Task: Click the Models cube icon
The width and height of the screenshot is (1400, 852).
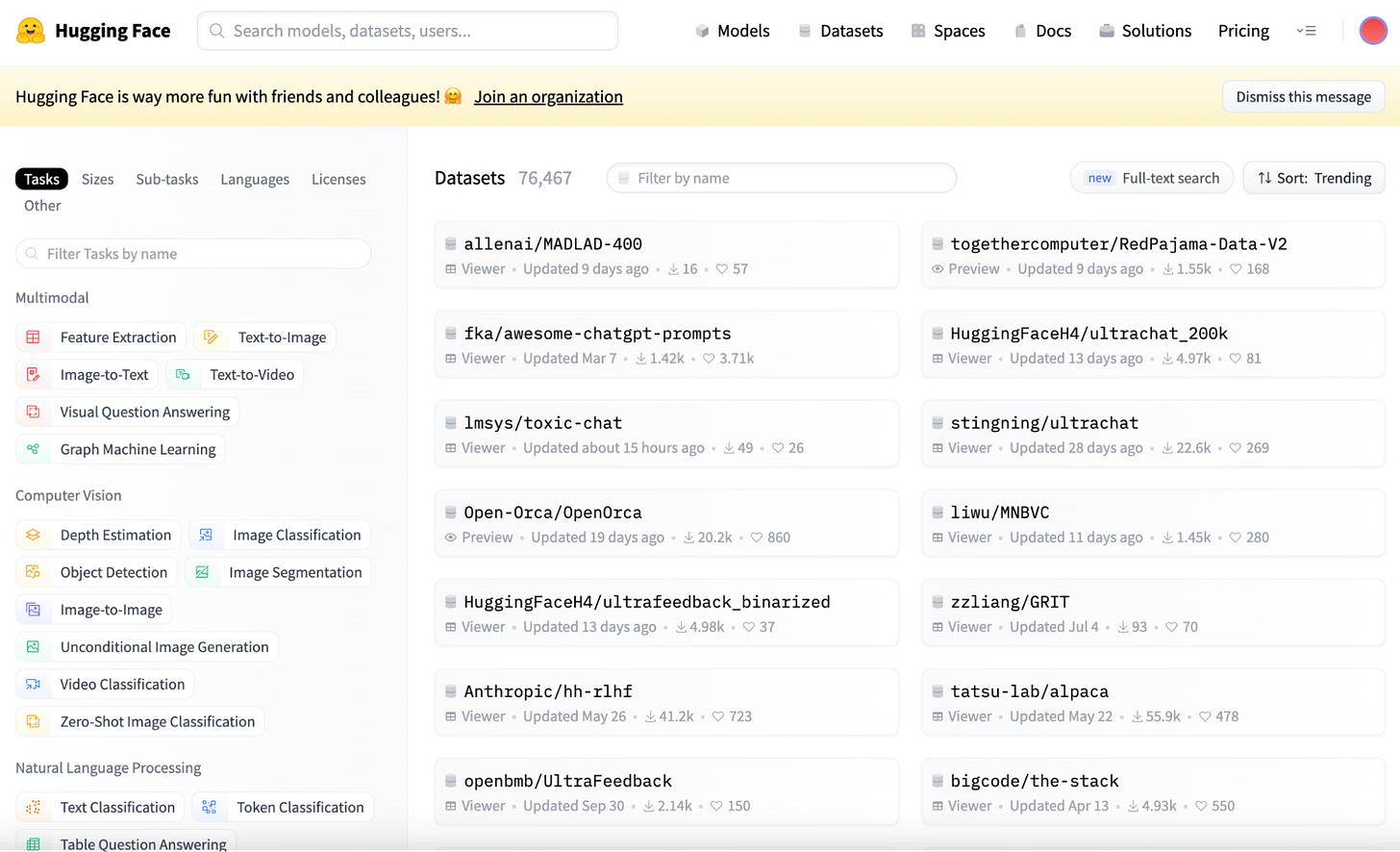Action: [702, 31]
